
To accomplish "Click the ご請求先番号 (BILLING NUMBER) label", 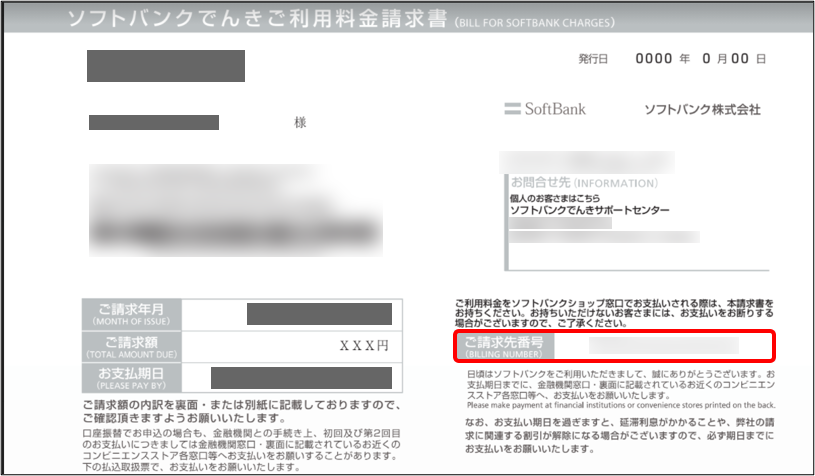I will [504, 347].
